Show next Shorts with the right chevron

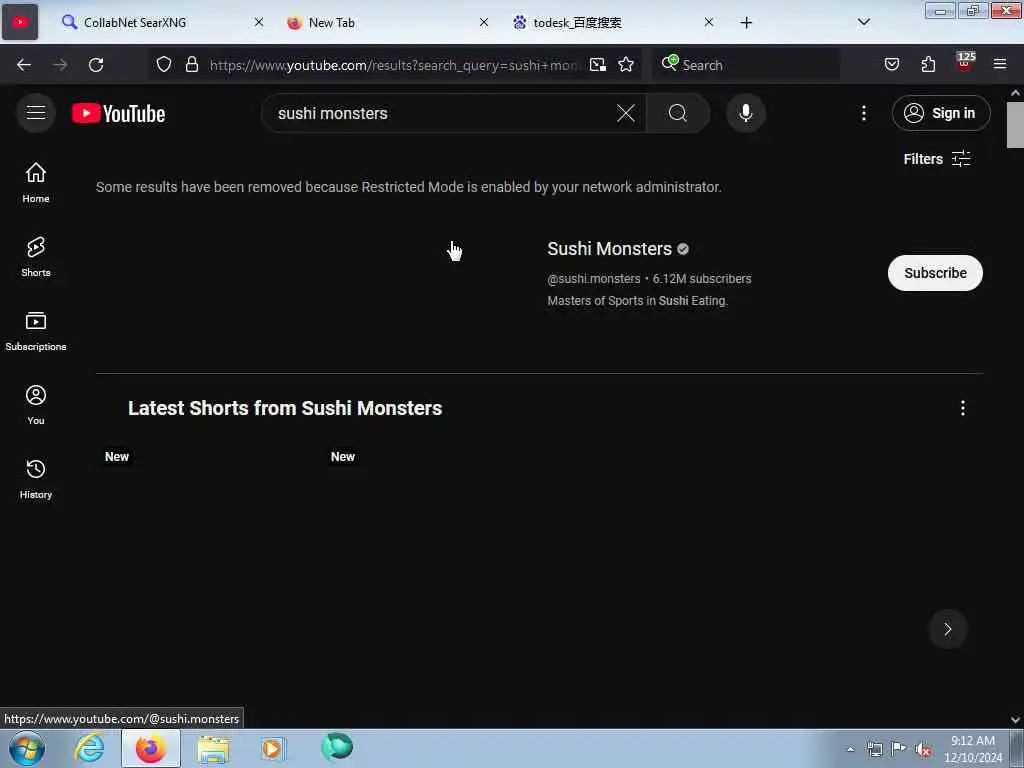pos(948,629)
